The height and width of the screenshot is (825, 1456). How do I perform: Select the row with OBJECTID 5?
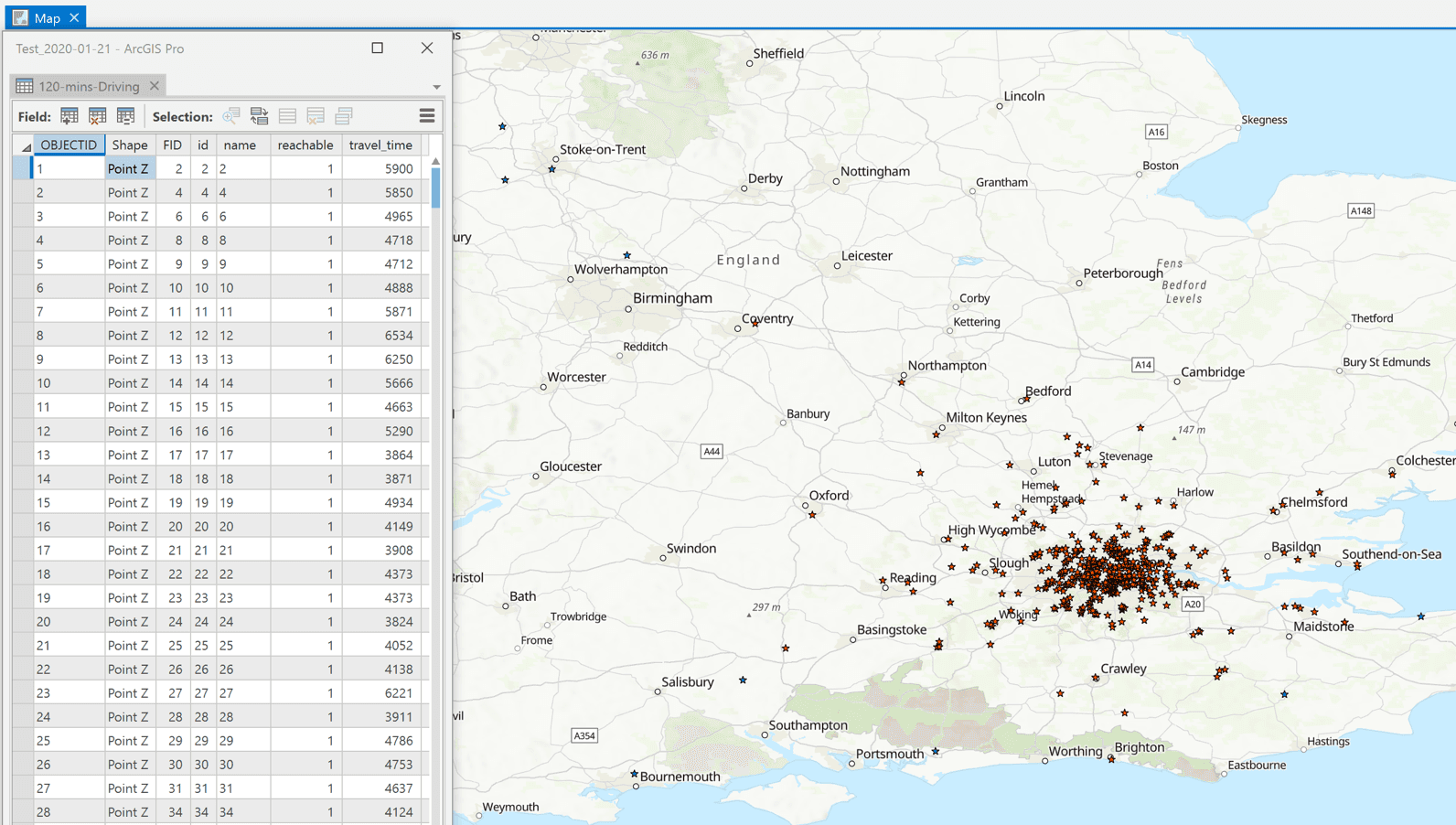coord(23,264)
